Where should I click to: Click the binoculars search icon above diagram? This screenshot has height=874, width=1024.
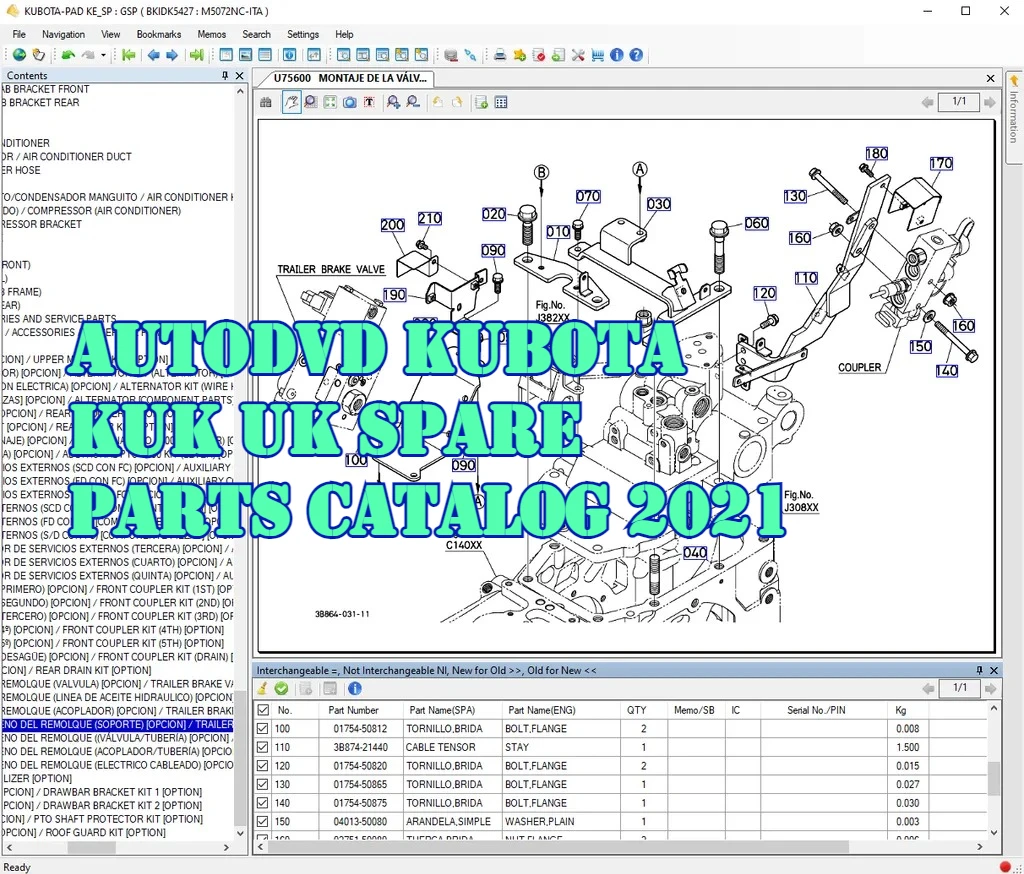pyautogui.click(x=266, y=102)
